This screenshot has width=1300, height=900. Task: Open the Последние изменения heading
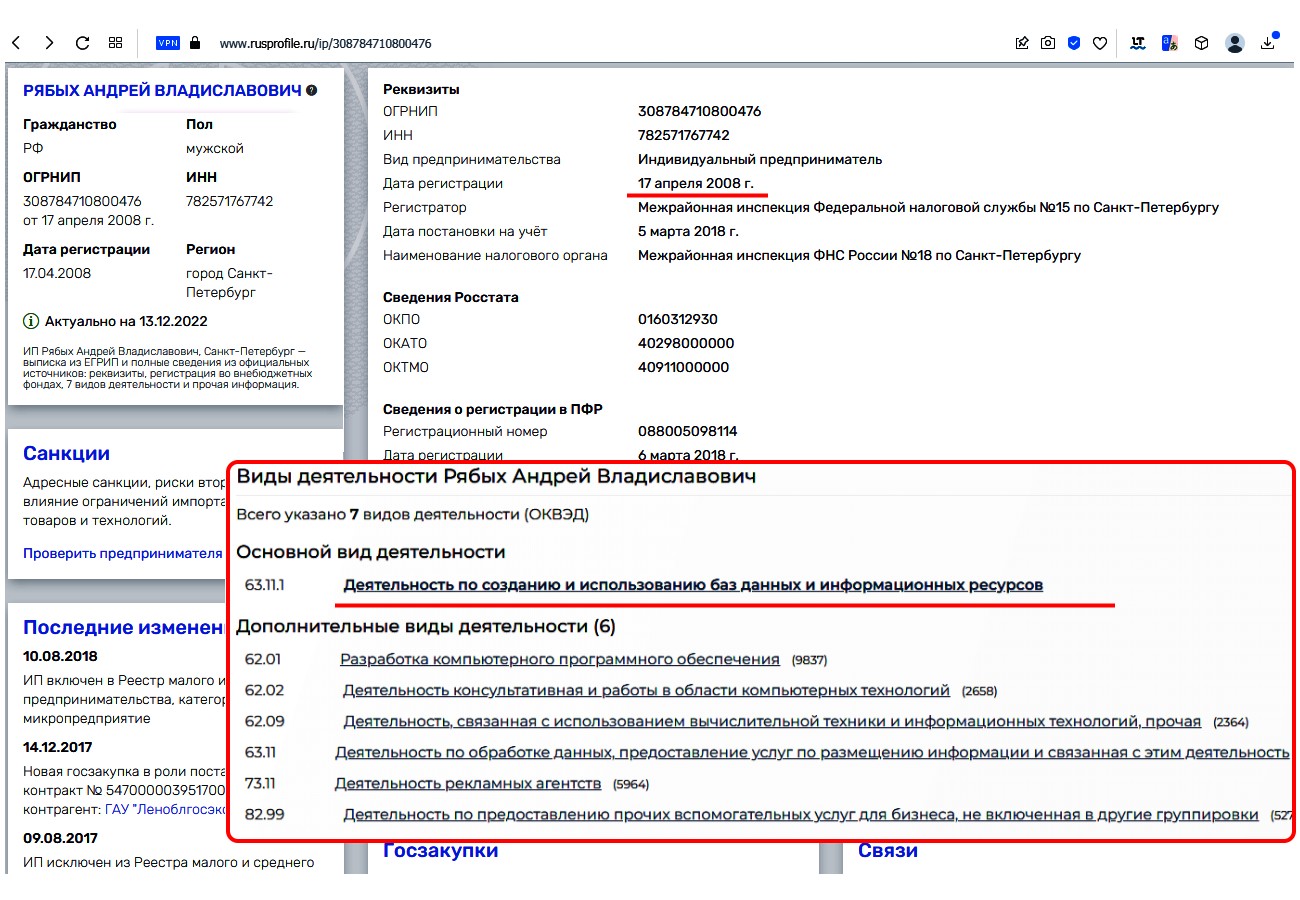pos(126,627)
